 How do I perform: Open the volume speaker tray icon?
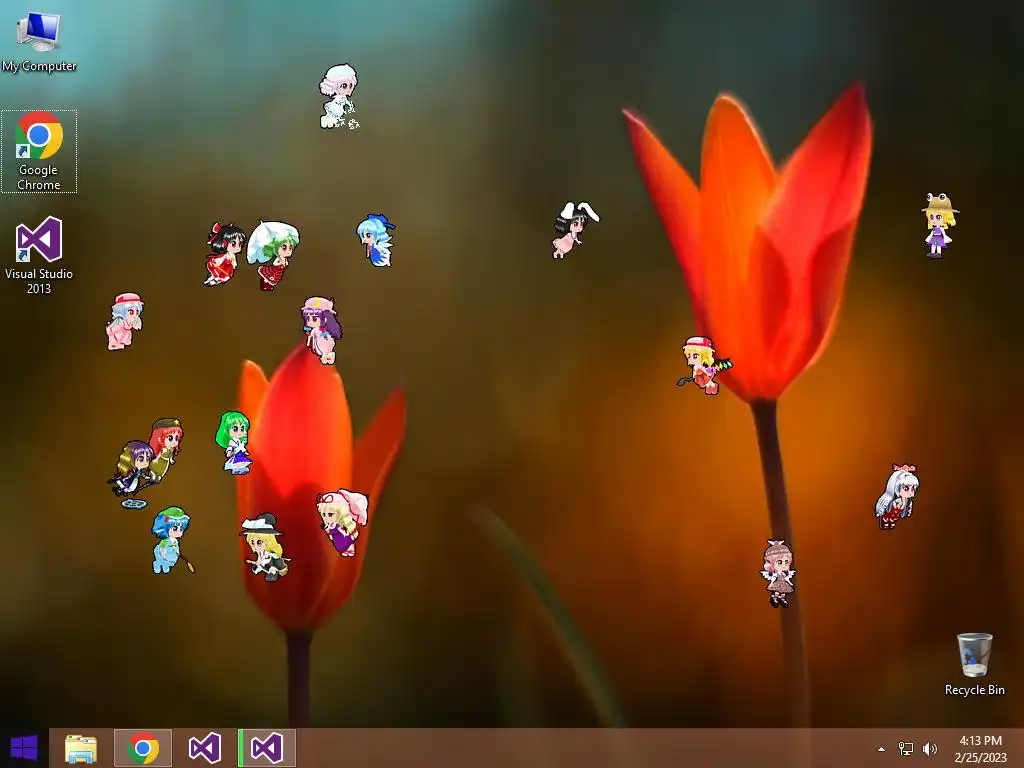click(930, 749)
